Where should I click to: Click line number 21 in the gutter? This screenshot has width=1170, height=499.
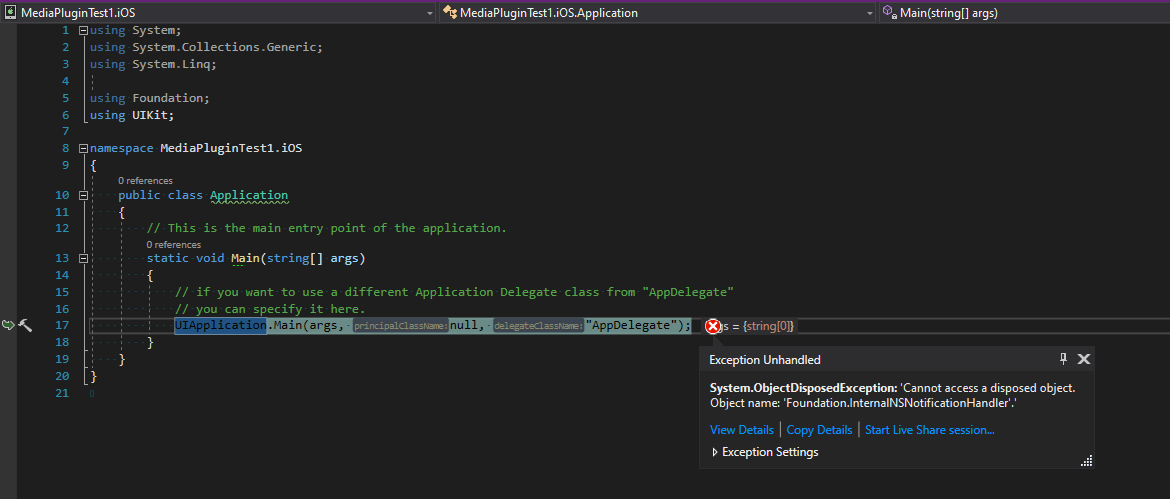coord(61,392)
